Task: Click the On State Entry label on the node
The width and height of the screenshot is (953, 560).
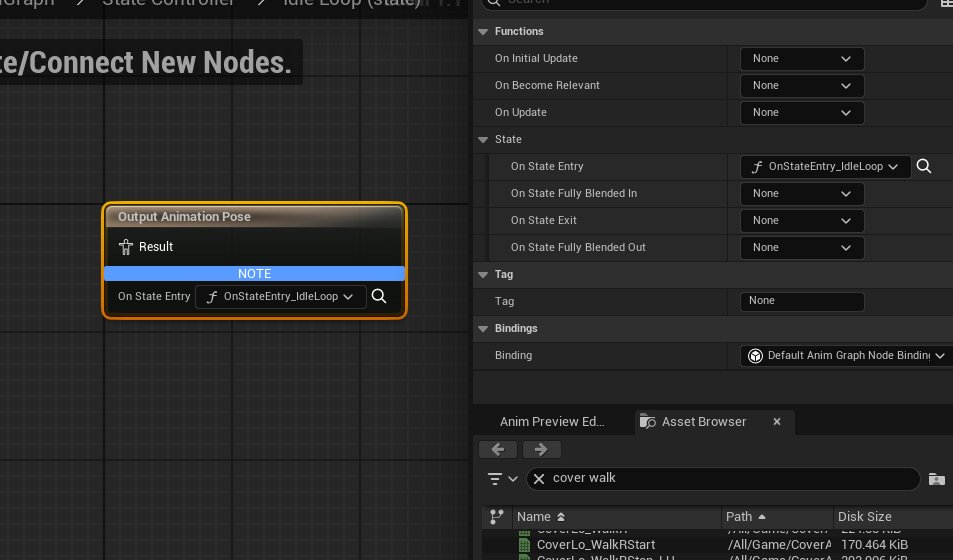Action: pyautogui.click(x=154, y=297)
